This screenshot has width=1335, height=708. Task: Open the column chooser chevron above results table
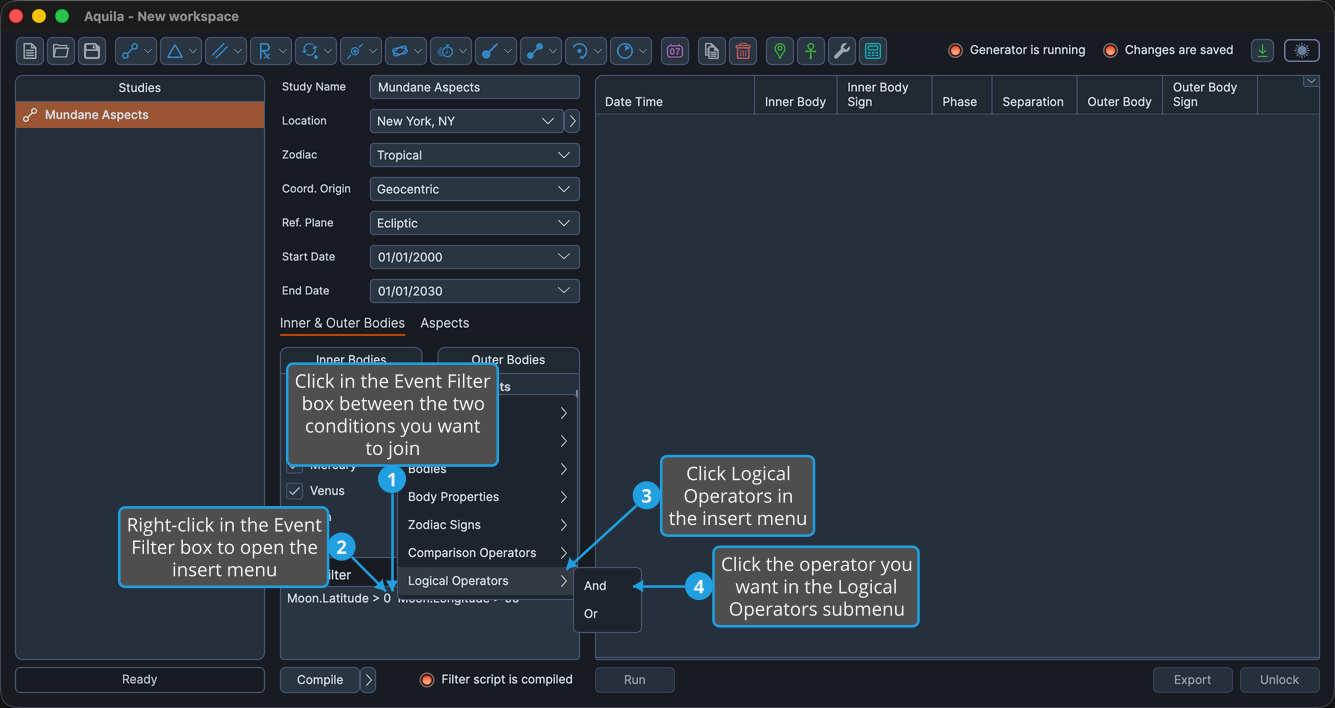[x=1311, y=82]
